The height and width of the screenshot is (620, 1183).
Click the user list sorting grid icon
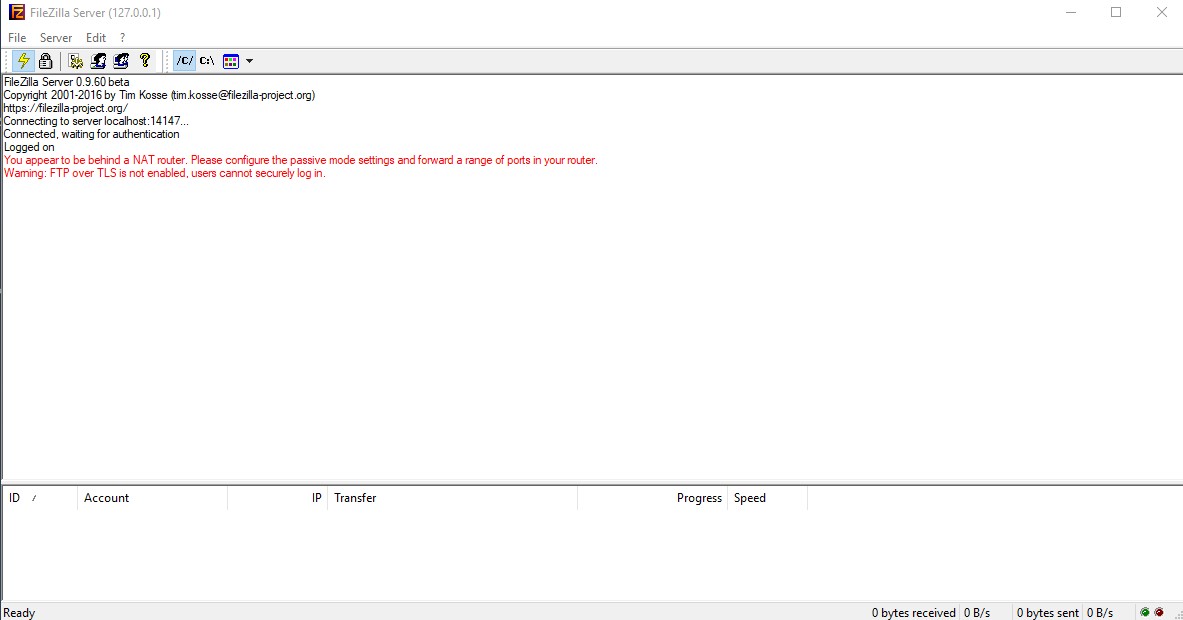point(231,61)
